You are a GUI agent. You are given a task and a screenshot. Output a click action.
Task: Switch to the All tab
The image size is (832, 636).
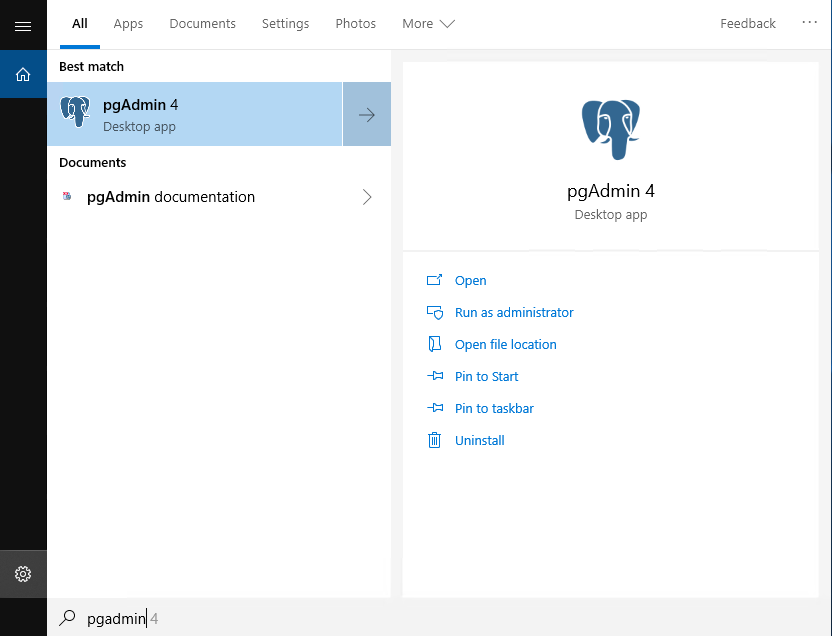pyautogui.click(x=80, y=23)
